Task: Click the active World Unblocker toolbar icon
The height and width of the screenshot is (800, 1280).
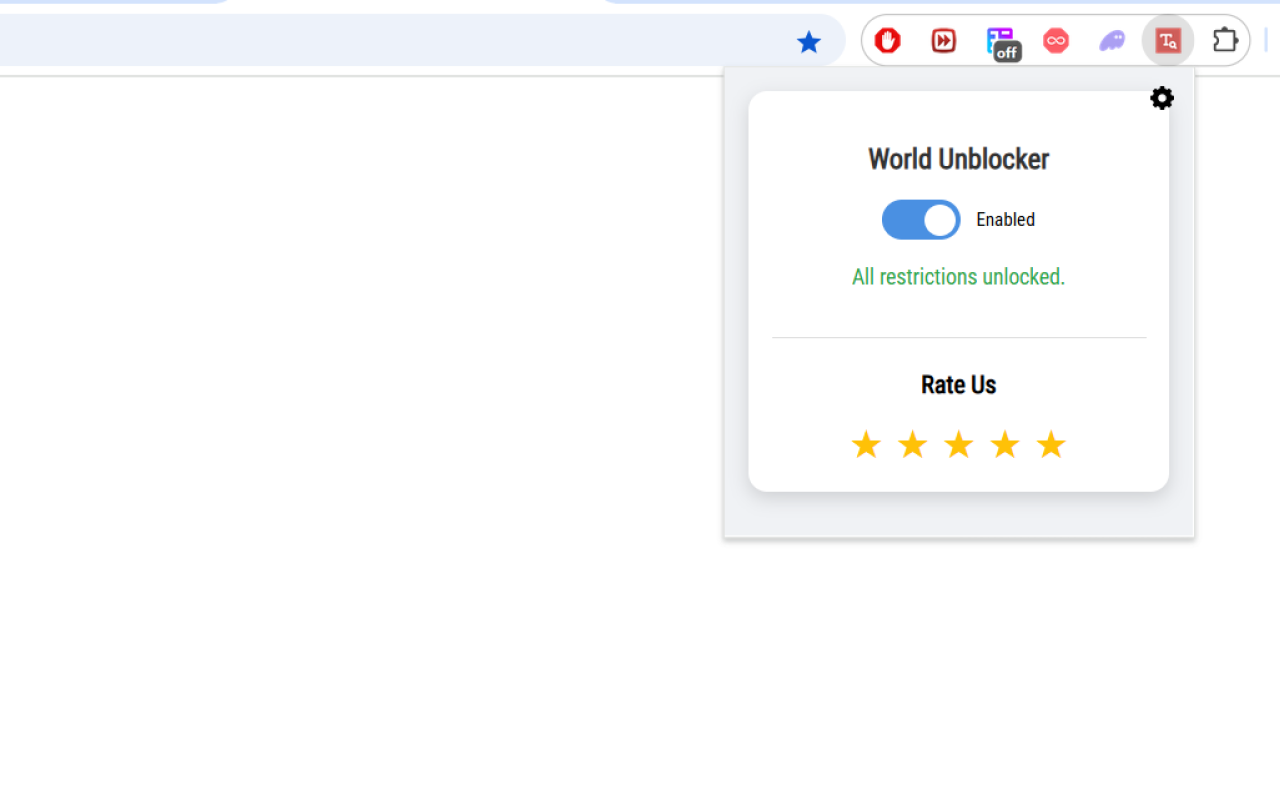Action: tap(1168, 40)
